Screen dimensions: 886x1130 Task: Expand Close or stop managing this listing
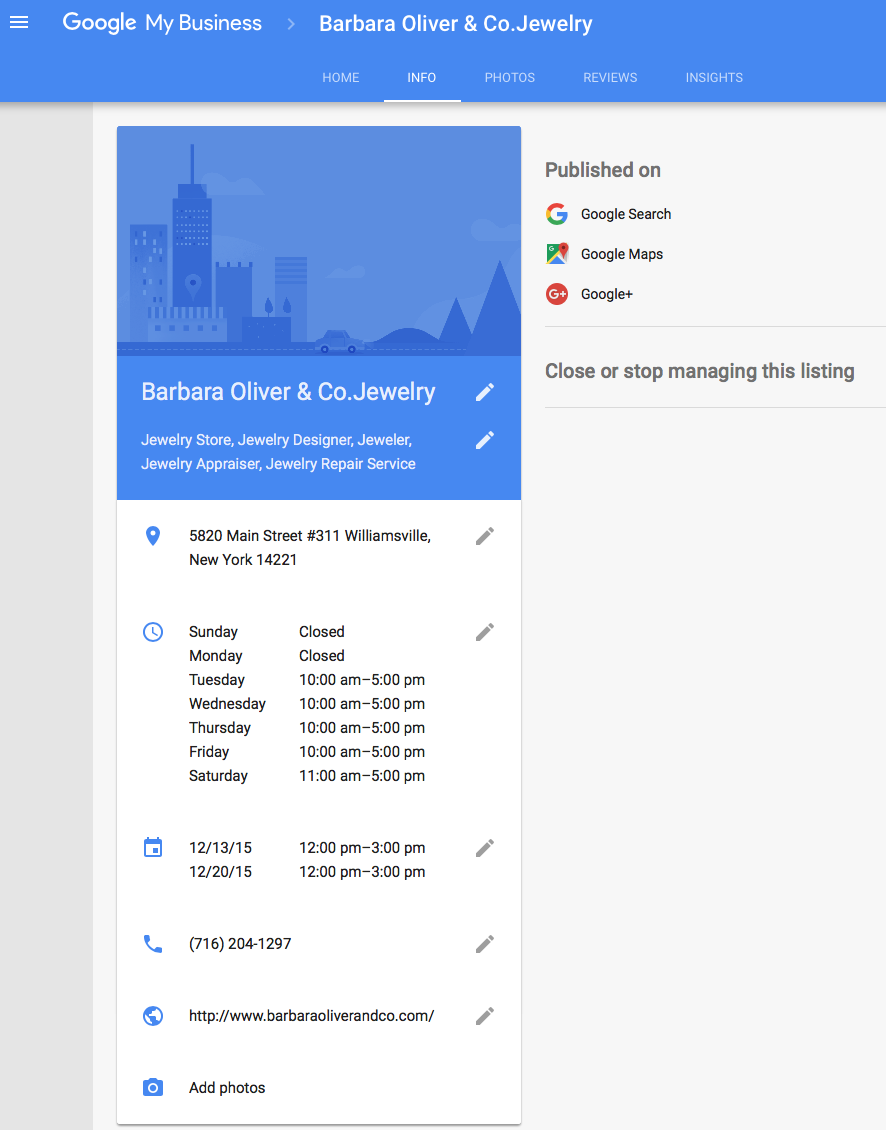pyautogui.click(x=700, y=371)
